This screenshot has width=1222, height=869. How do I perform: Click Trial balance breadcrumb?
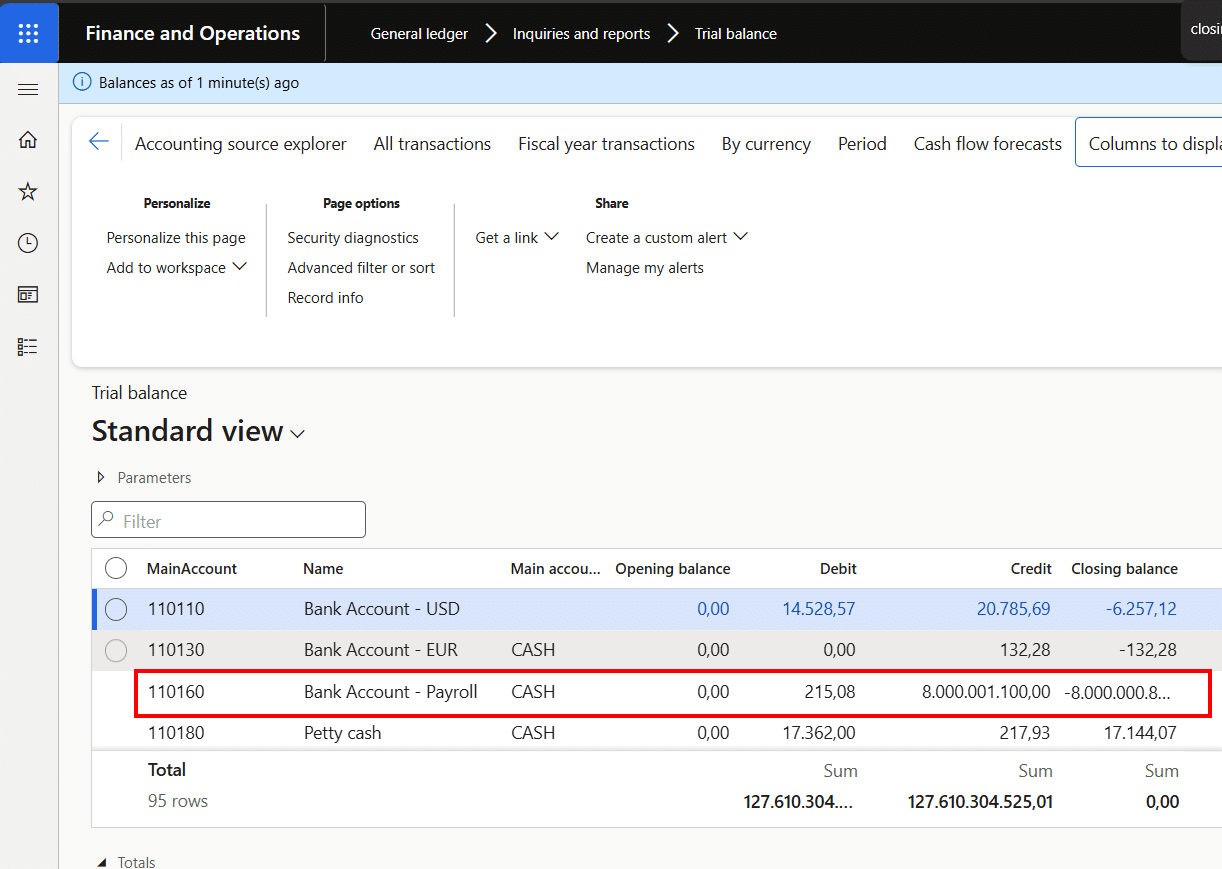pyautogui.click(x=736, y=33)
